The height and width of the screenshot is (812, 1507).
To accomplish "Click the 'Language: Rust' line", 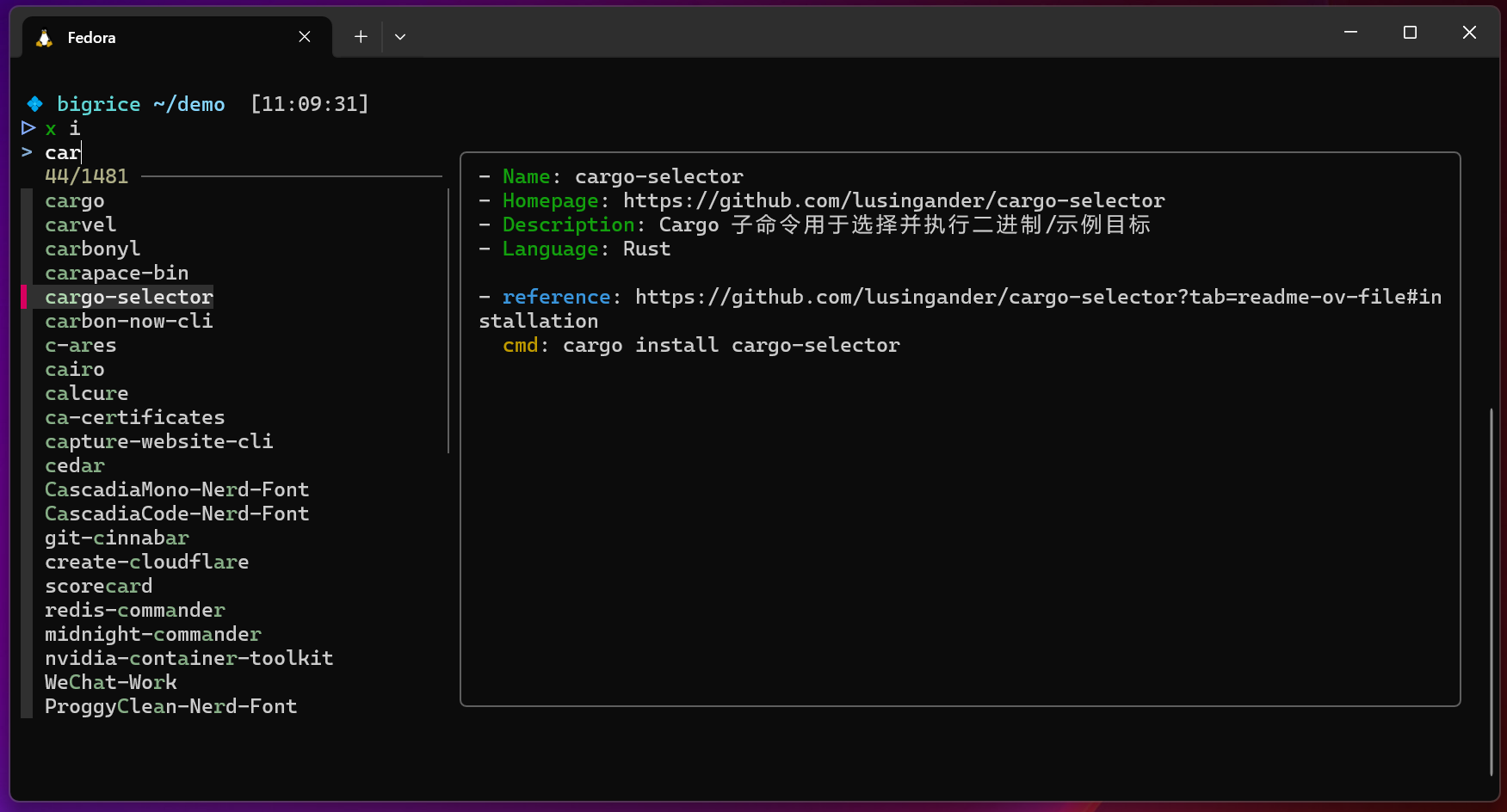I will [575, 249].
